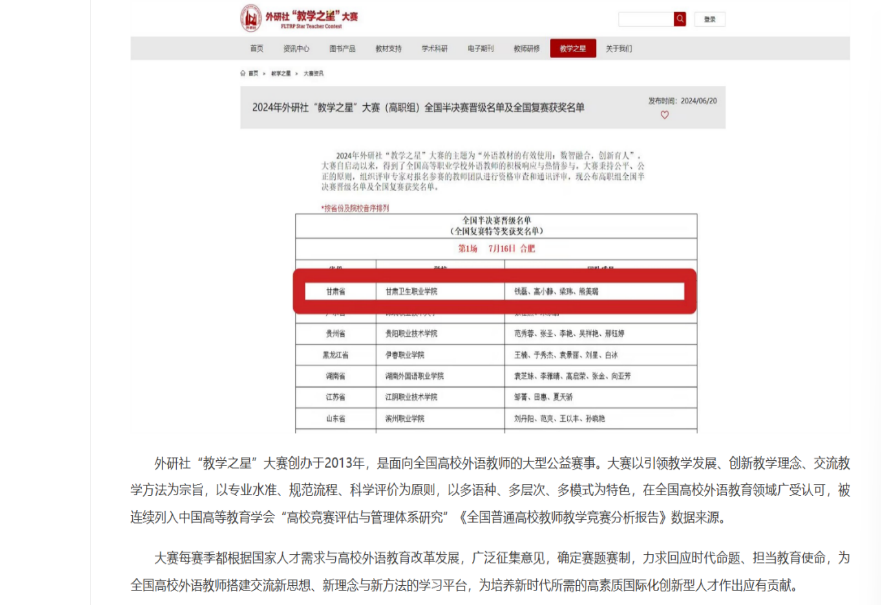Select the highlighted 教学之星 navigation tab
This screenshot has width=882, height=605.
click(x=573, y=49)
